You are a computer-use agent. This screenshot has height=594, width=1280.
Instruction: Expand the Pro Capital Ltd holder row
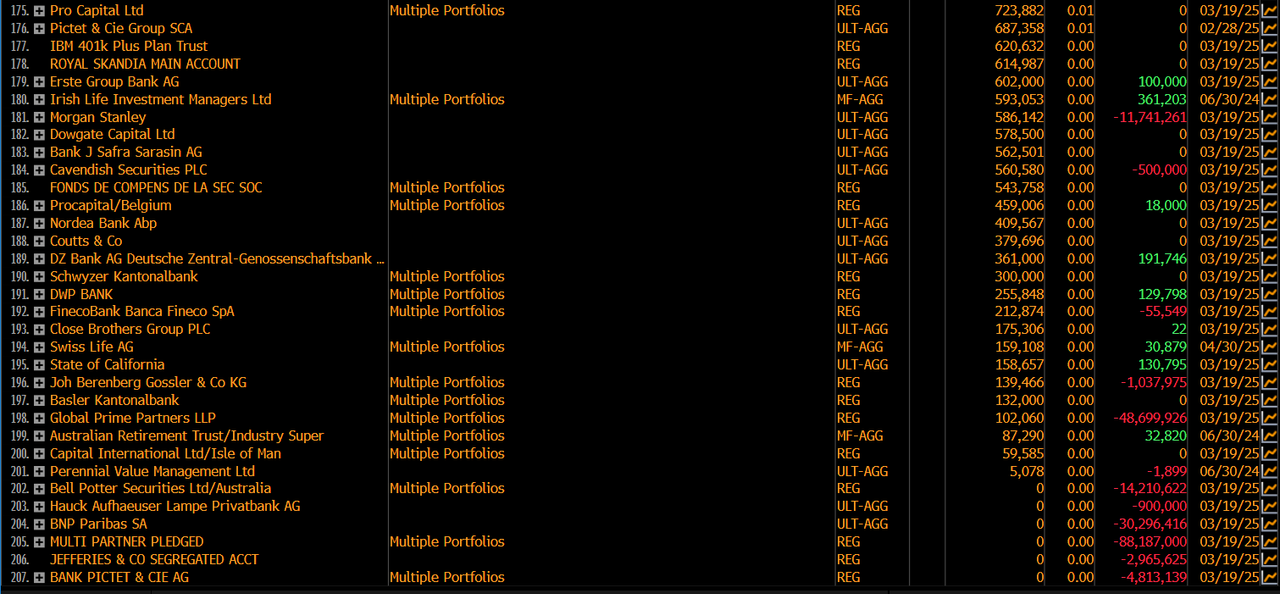point(39,11)
